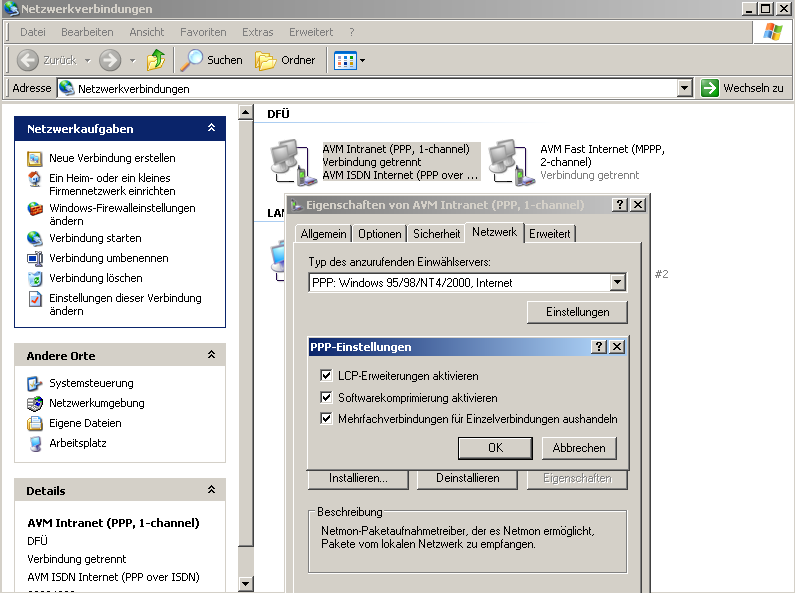Toggle the Ordner folders pane
This screenshot has height=593, width=795.
click(285, 60)
